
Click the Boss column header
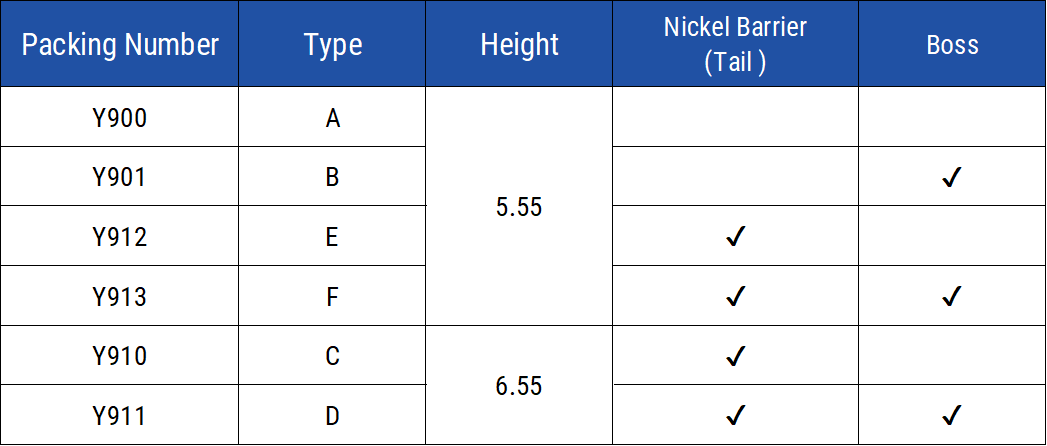tap(951, 45)
